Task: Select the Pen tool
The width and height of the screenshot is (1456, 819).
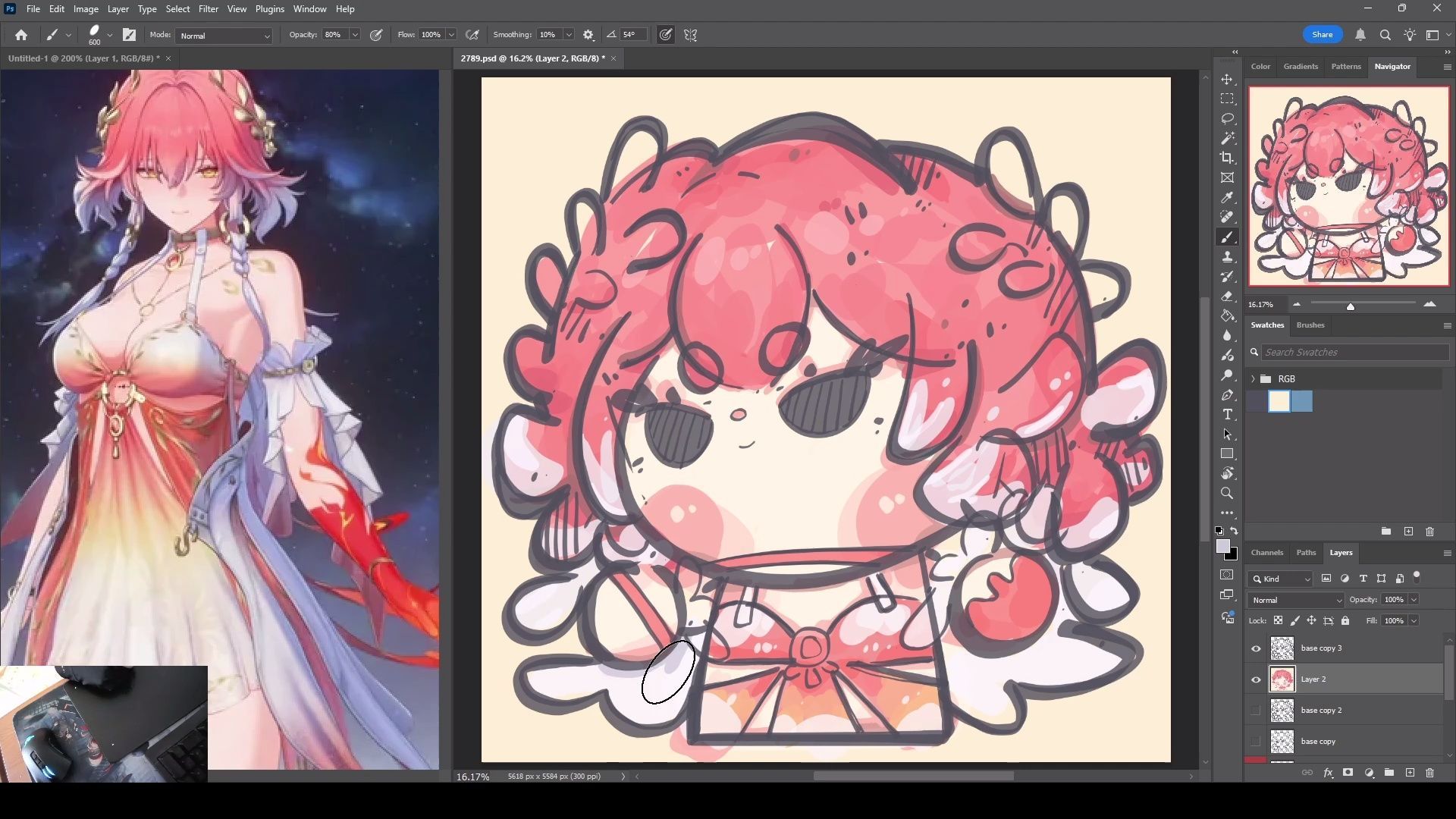Action: tap(1227, 395)
